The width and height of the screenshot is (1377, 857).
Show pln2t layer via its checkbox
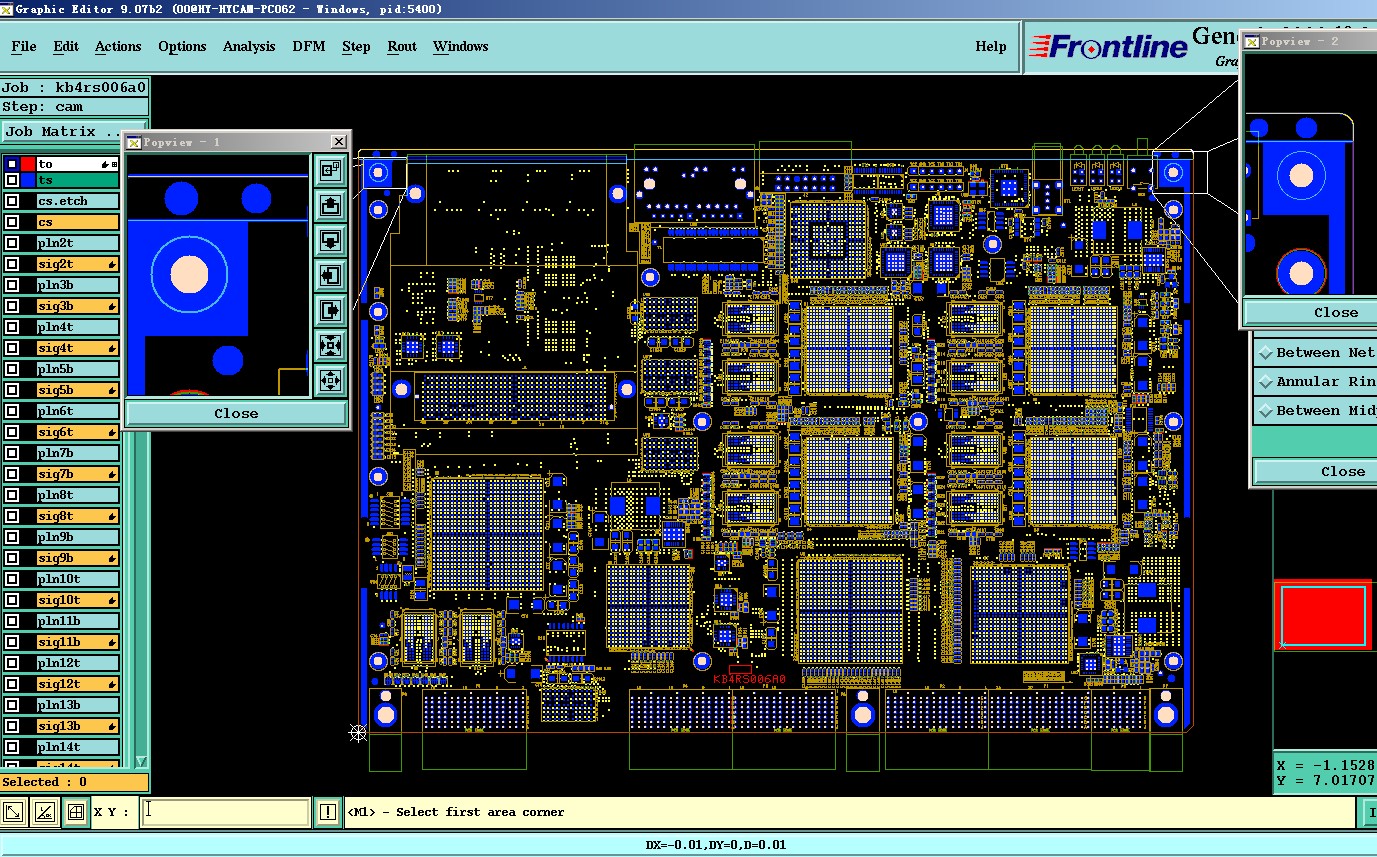pyautogui.click(x=12, y=243)
